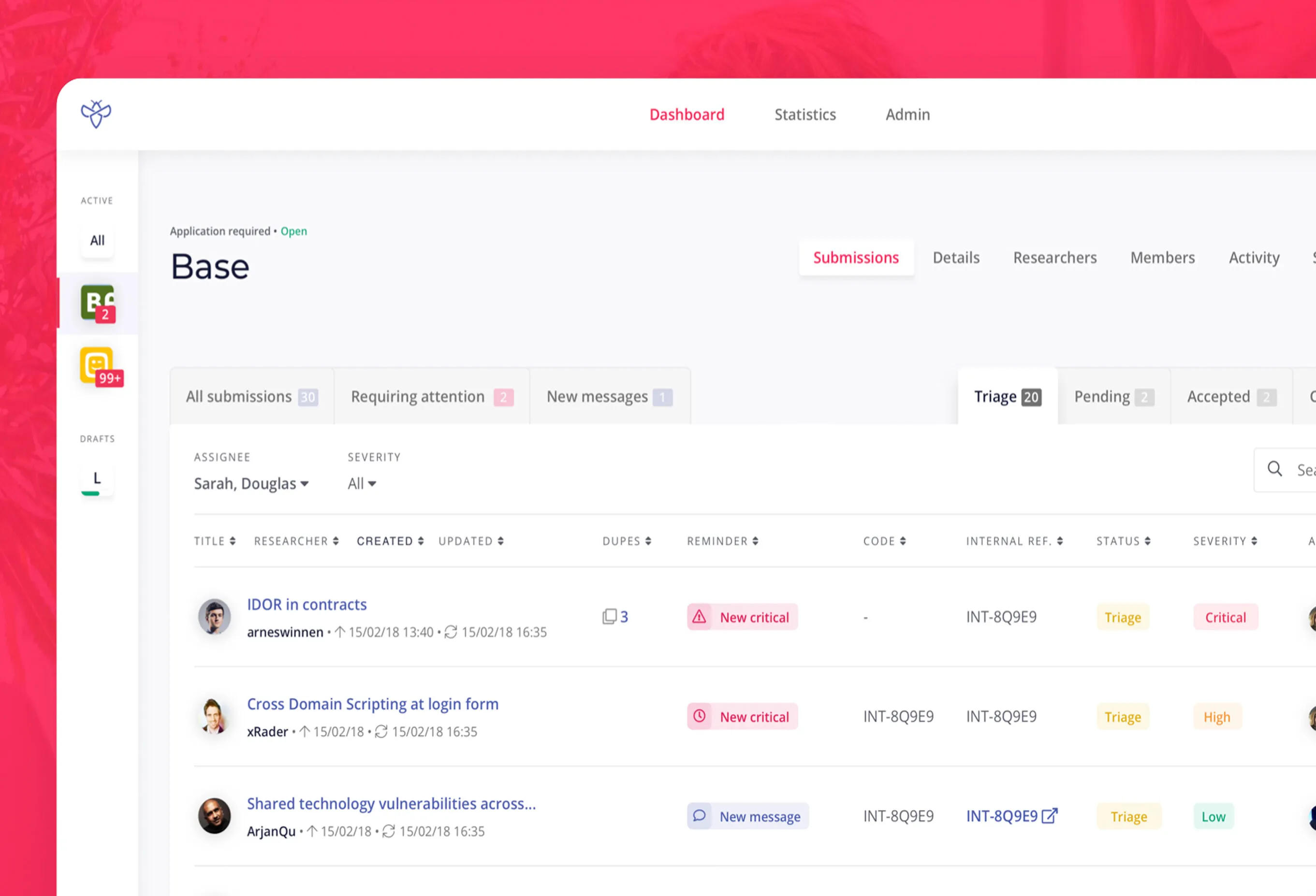The height and width of the screenshot is (896, 1316).
Task: Select the New messages filter tab
Action: point(610,396)
